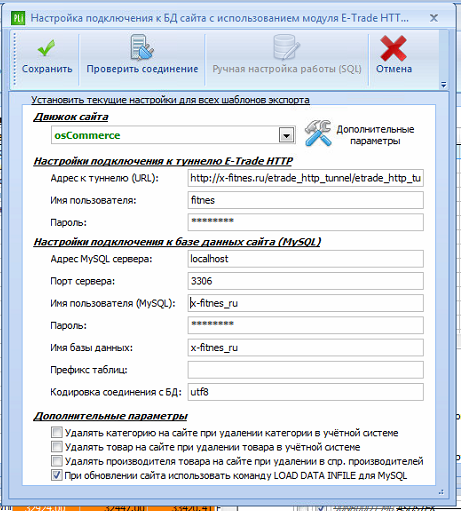Screen dimensions: 461x511
Task: Click the green checkmark Сохранить icon
Action: [46, 48]
